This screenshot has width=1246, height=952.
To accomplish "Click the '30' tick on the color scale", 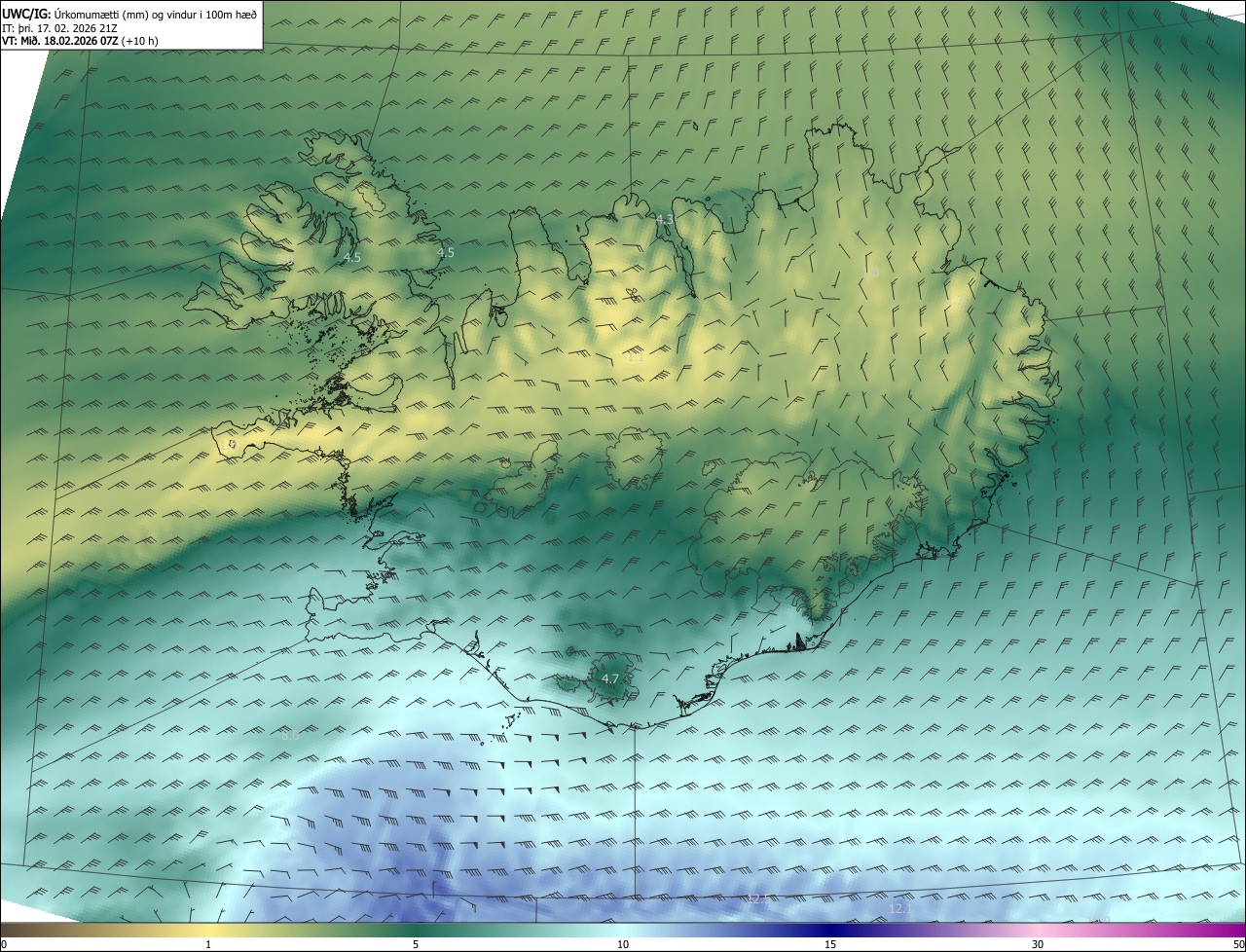I will pos(1038,944).
